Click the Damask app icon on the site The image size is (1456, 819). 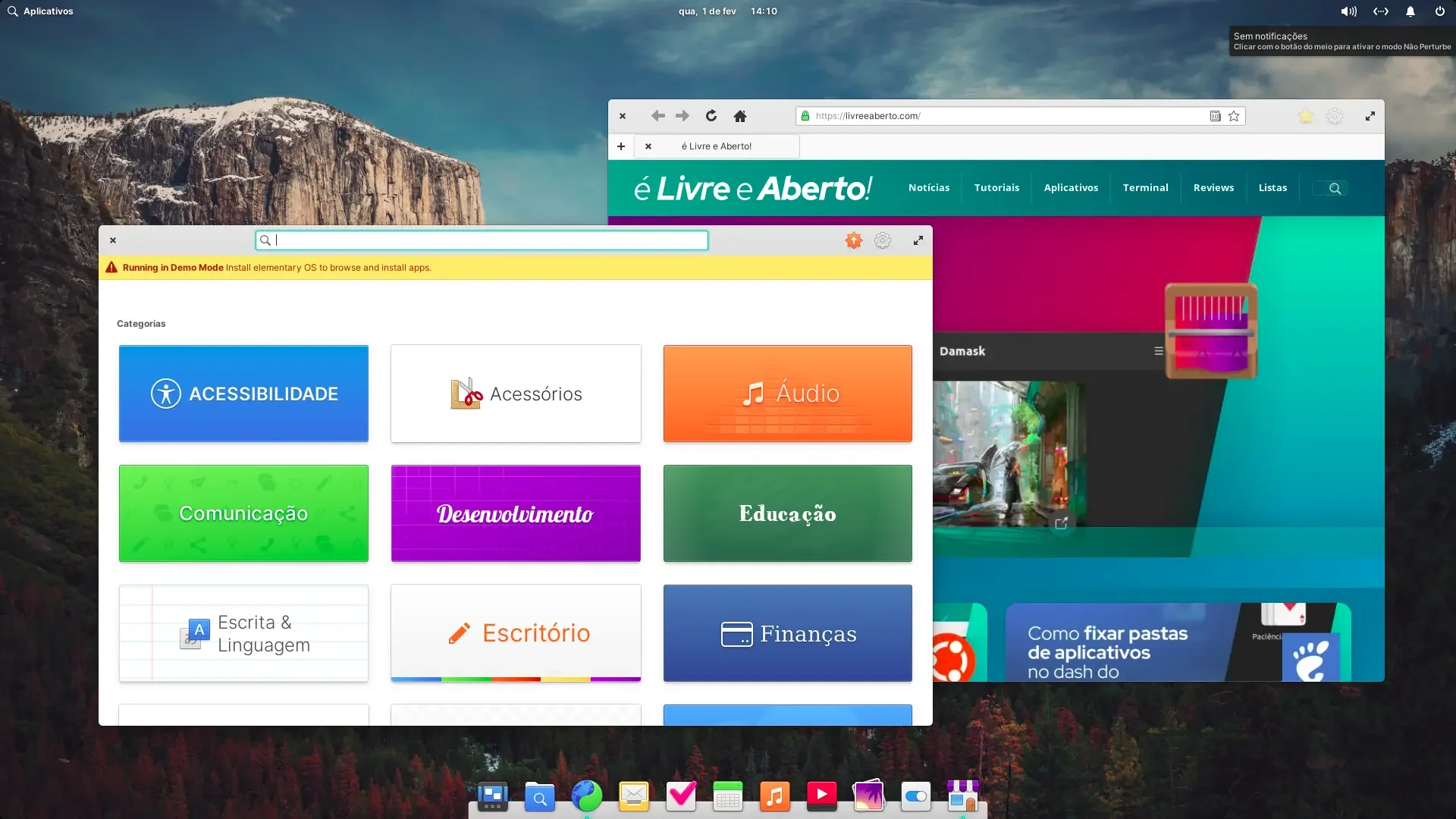pos(1211,331)
